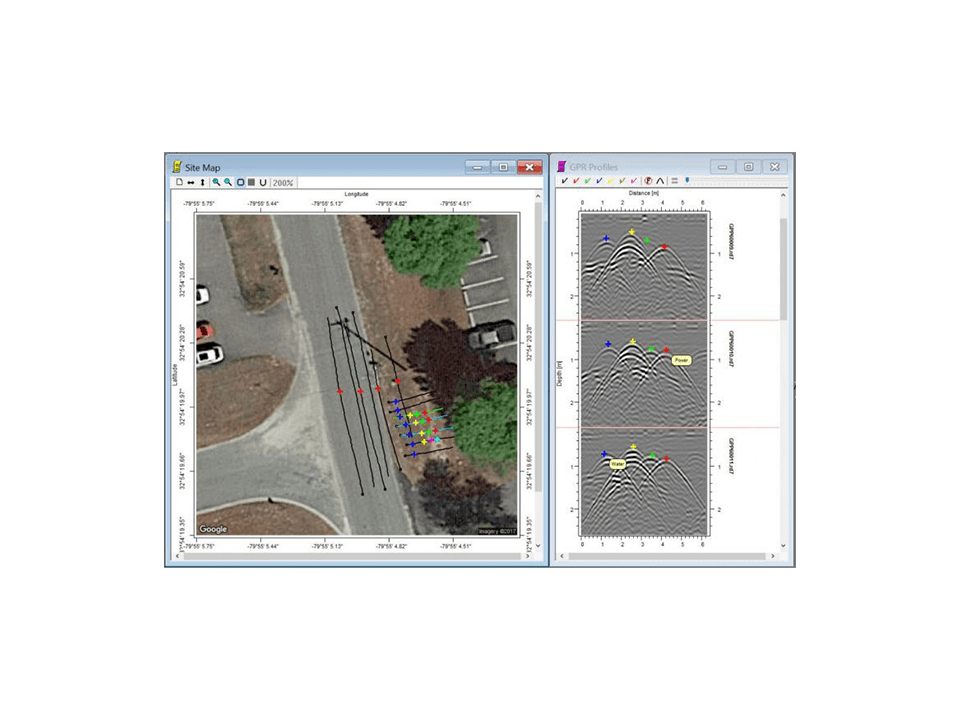Viewport: 960px width, 720px height.
Task: Click scroll left arrow in Site Map horizontal scrollbar
Action: point(178,556)
